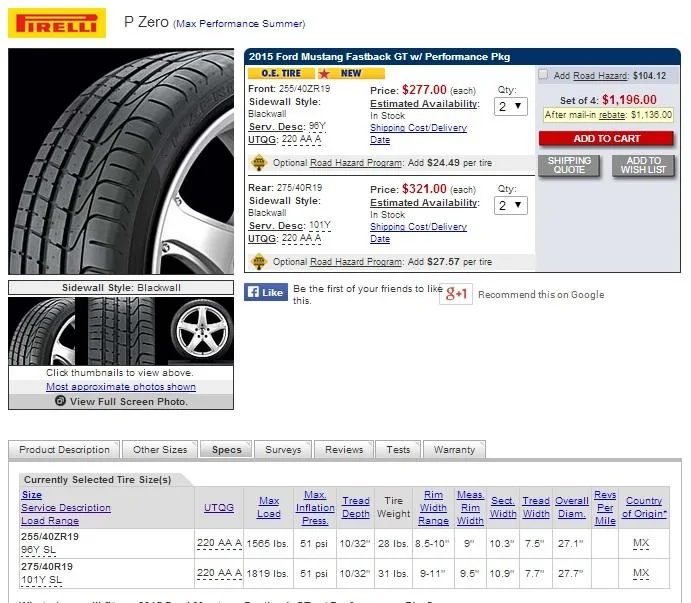
Task: Click front tire Serv. Desc link
Action: coord(276,127)
